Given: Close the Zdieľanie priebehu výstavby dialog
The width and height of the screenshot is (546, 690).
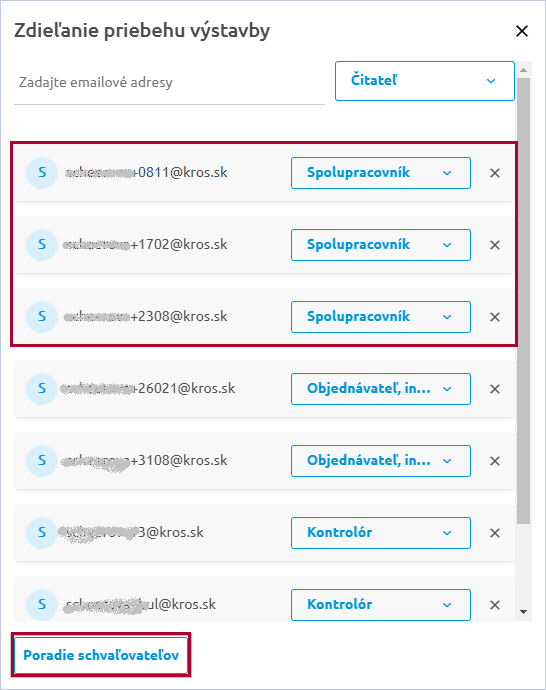Looking at the screenshot, I should point(522,31).
